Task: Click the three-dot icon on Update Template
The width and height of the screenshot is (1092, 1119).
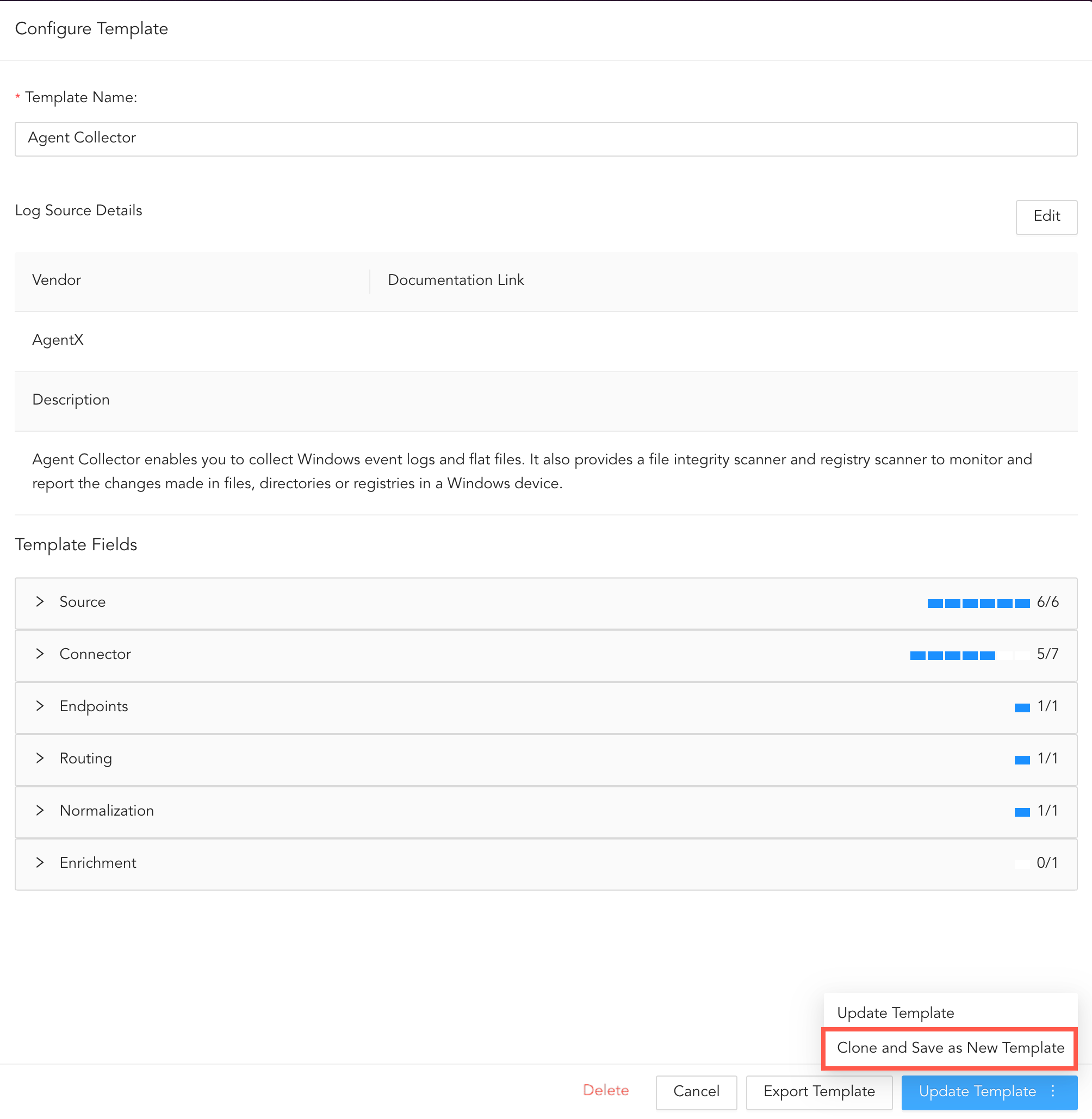Action: (1053, 1091)
